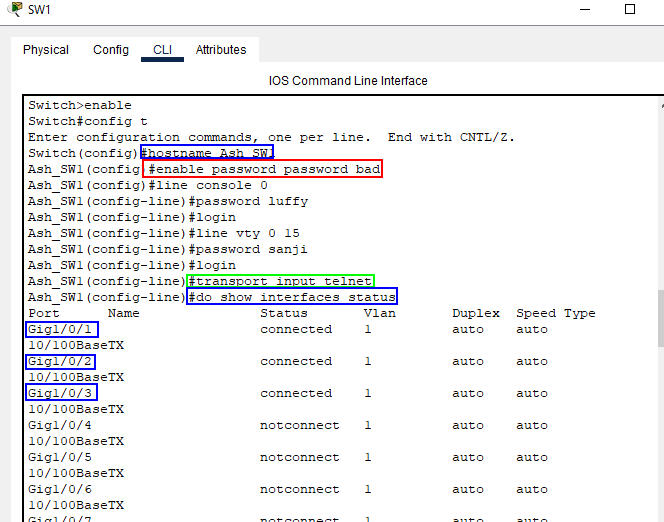The height and width of the screenshot is (522, 664).
Task: Click the 'Switch#config t' line
Action: click(x=88, y=122)
